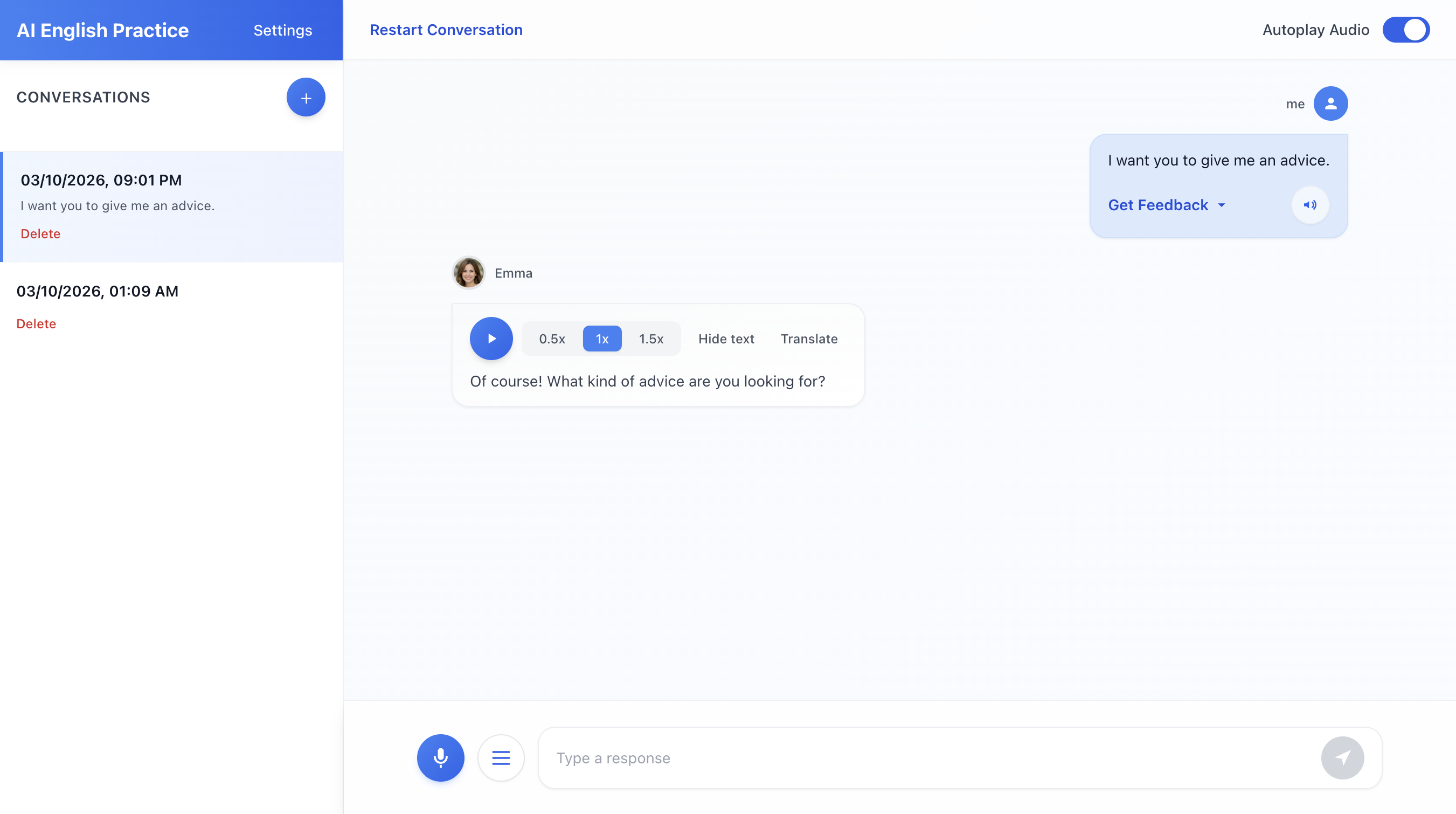The image size is (1456, 814).
Task: Click the send arrow icon
Action: [1342, 757]
